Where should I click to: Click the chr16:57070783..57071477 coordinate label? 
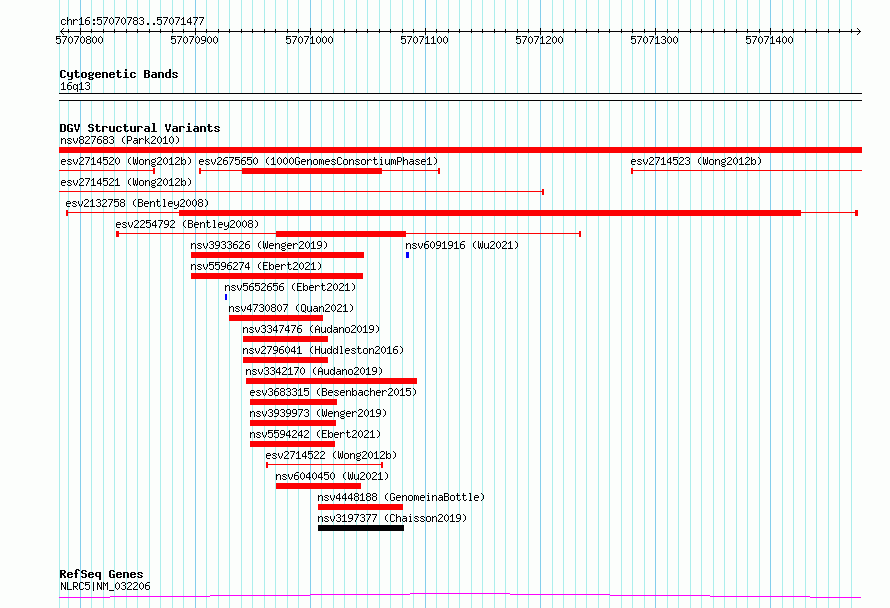(132, 21)
